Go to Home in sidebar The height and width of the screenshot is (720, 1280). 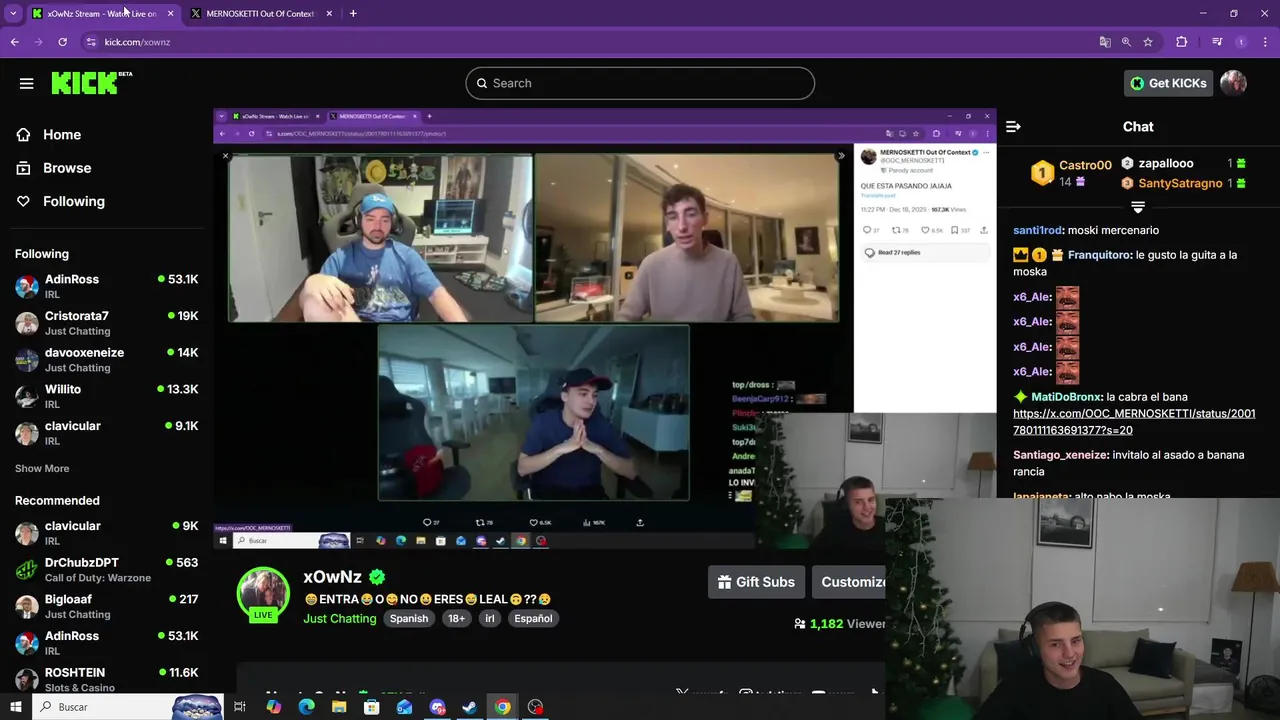point(61,134)
